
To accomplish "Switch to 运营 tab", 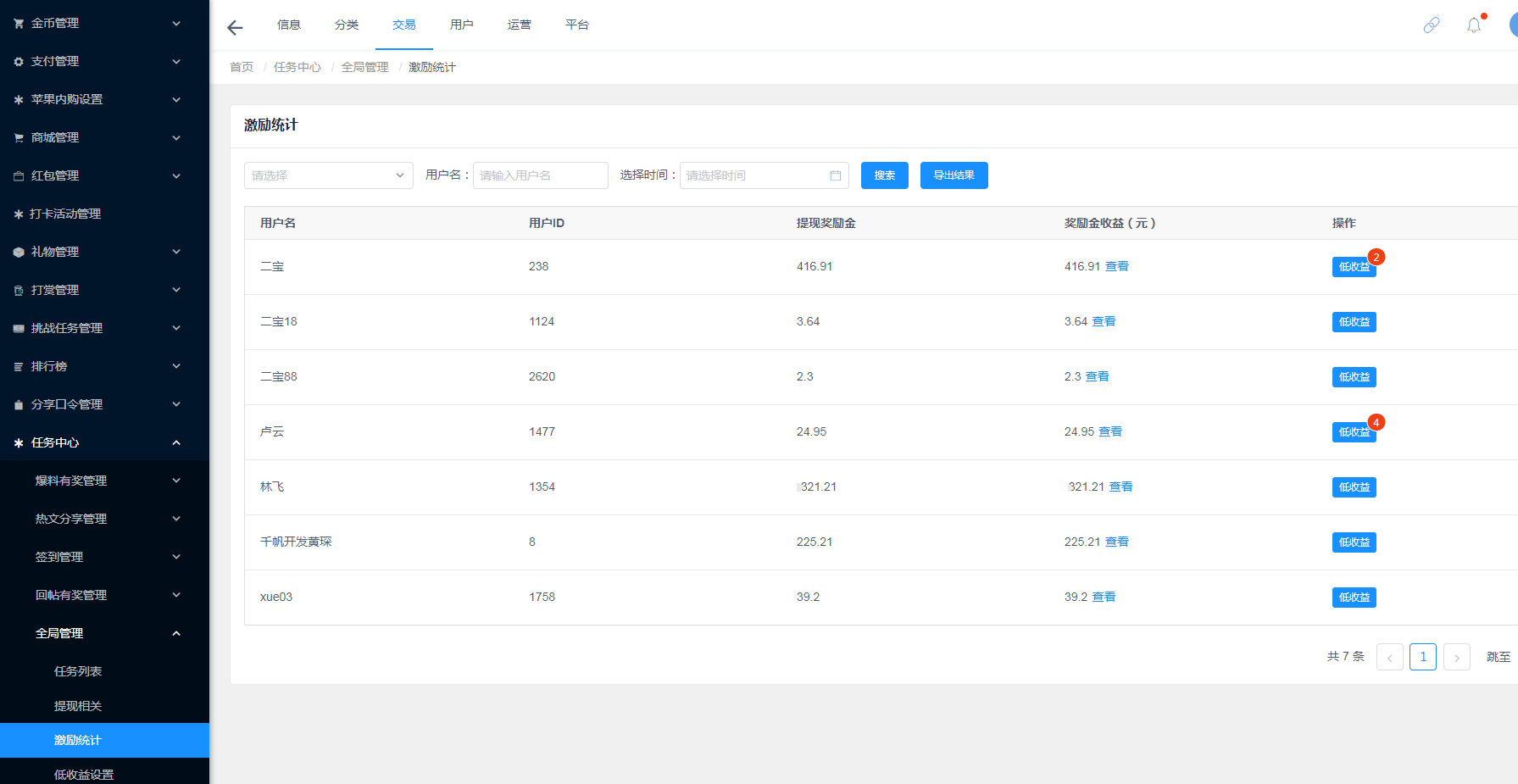I will coord(520,25).
